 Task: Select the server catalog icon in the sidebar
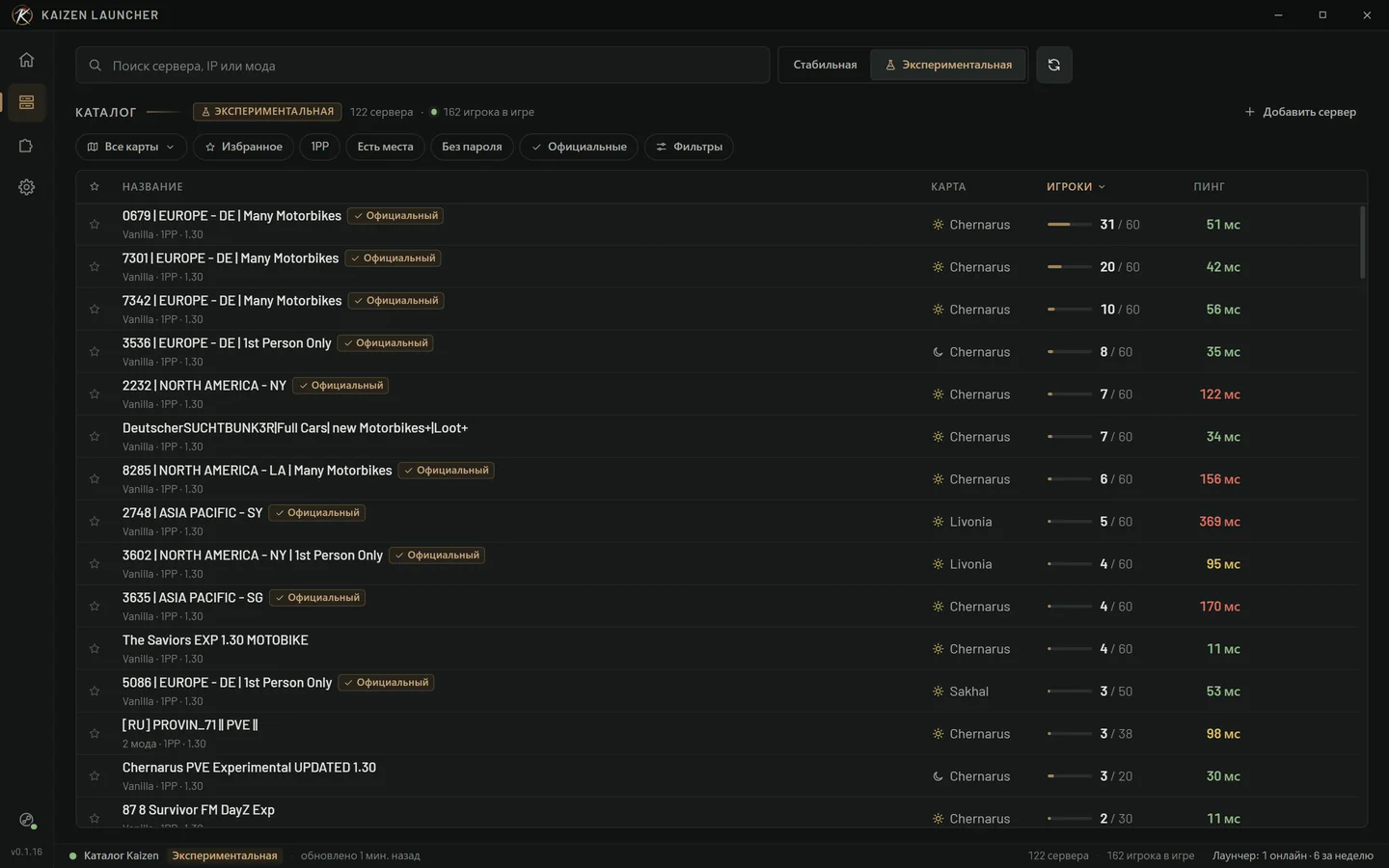click(26, 102)
